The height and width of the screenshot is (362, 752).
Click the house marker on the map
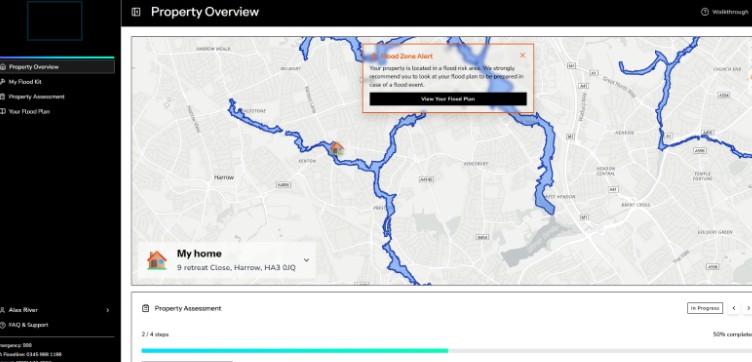(337, 148)
